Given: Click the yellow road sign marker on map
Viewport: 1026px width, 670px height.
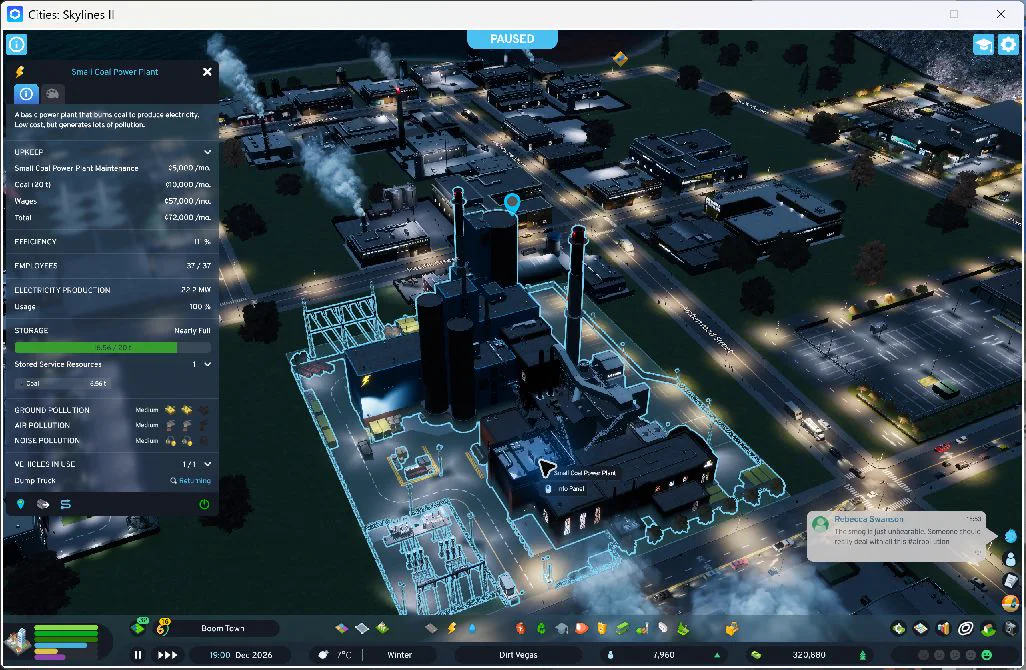Looking at the screenshot, I should coord(620,60).
